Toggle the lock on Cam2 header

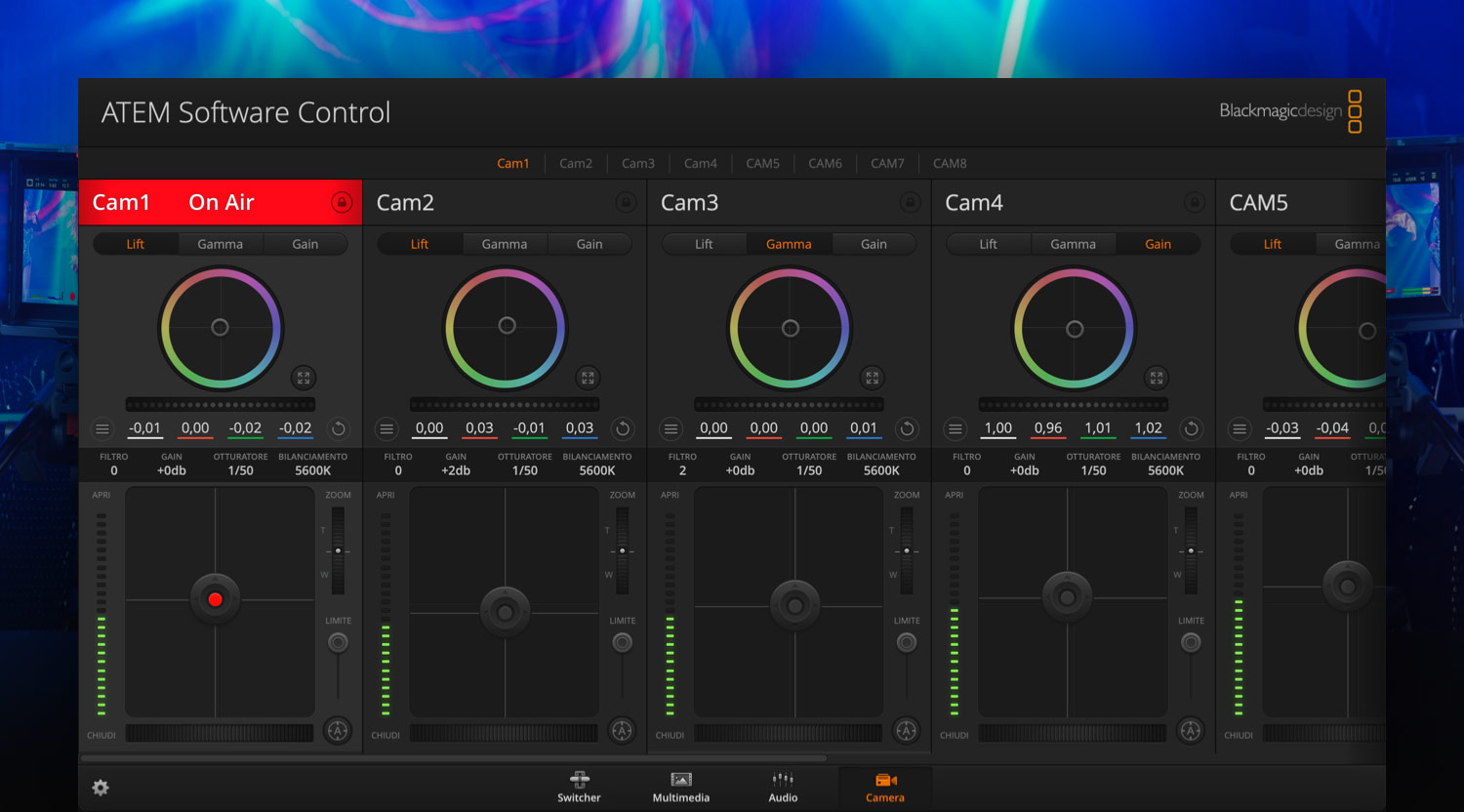(x=626, y=202)
